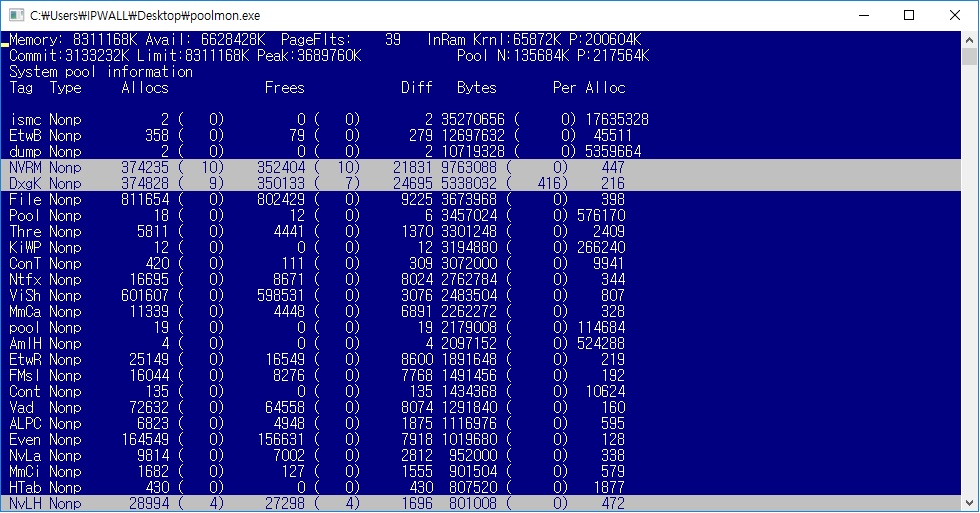This screenshot has width=980, height=513.
Task: Click the scrollbar down arrow
Action: coord(969,502)
